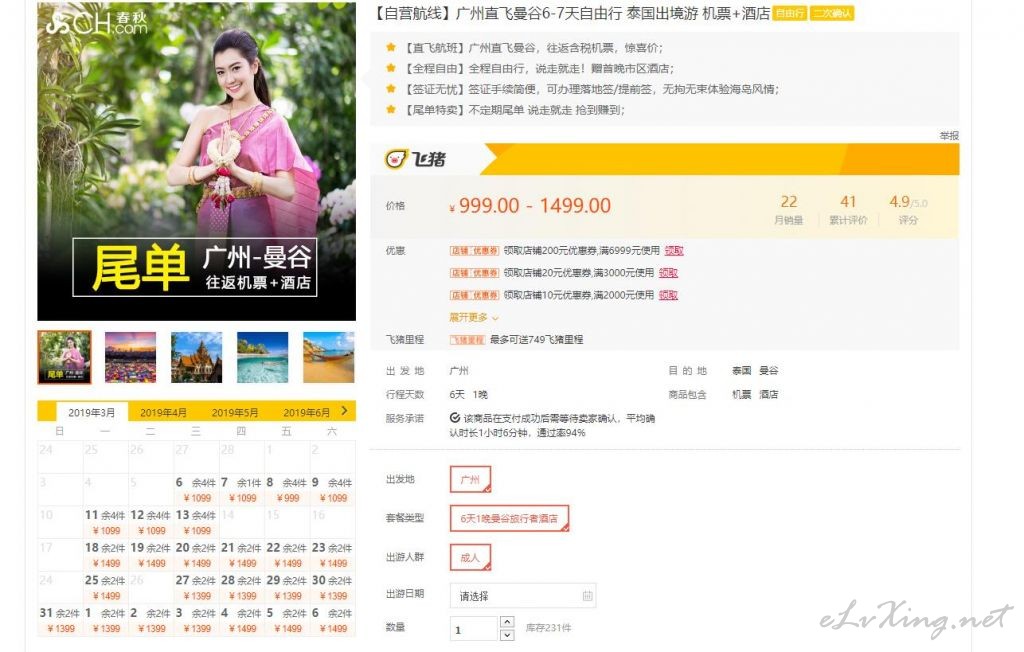Select 6天1晚曼谷旅行者酒店 package option

click(x=509, y=518)
